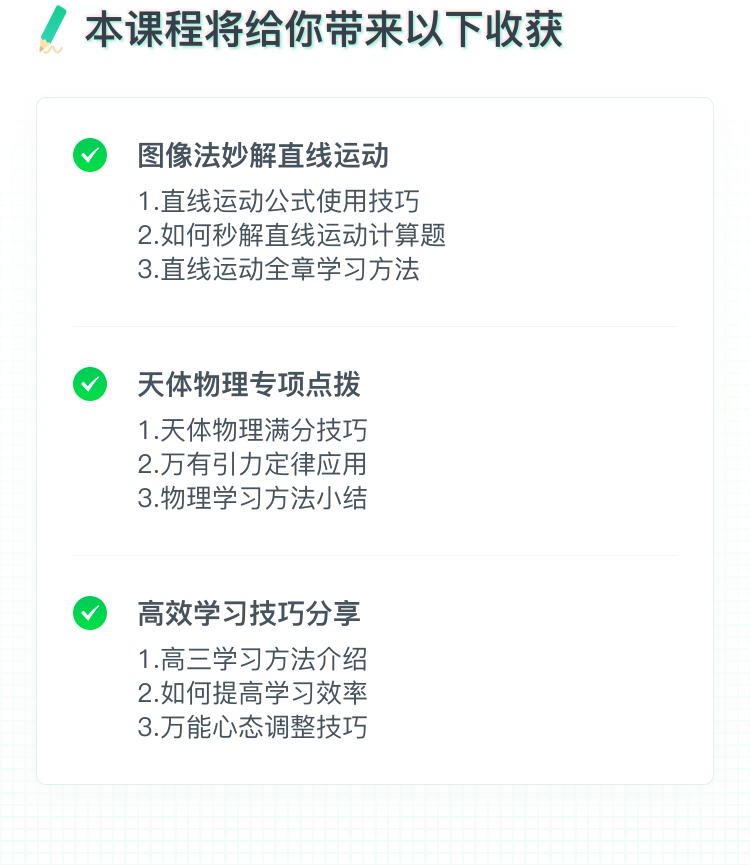Click checkmark icon next to 高效学习技巧分享
Screen dimensions: 750x865
click(90, 613)
